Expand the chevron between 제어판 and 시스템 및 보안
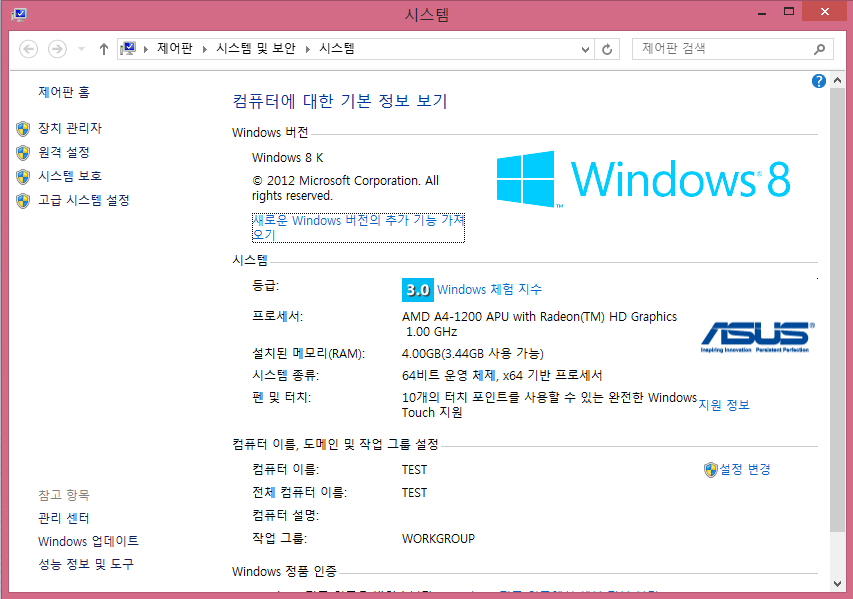This screenshot has width=853, height=599. point(205,50)
